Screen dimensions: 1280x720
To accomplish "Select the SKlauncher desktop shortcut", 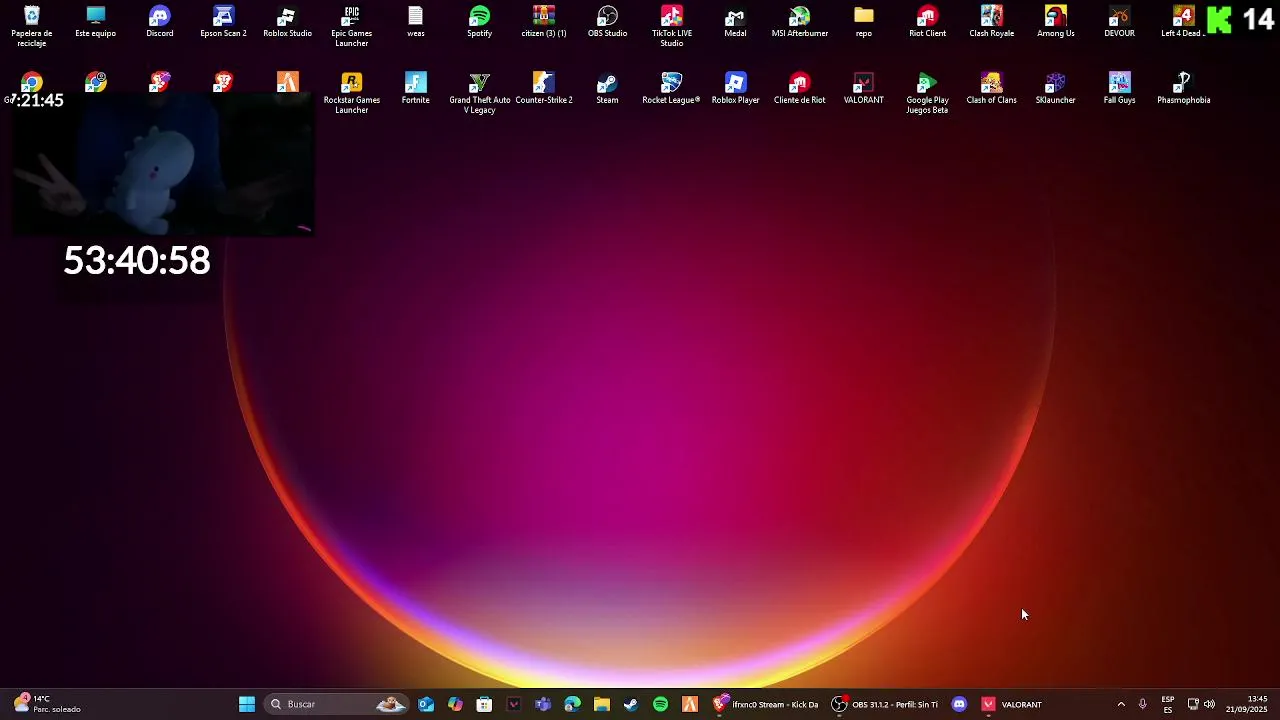I will tap(1056, 89).
